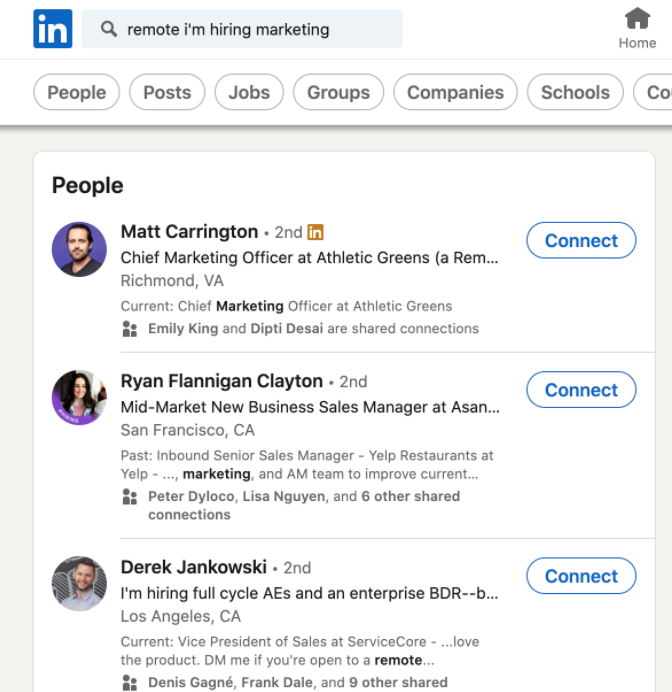Connect with Derek Jankowski
Screen dimensions: 672x692
tap(581, 577)
